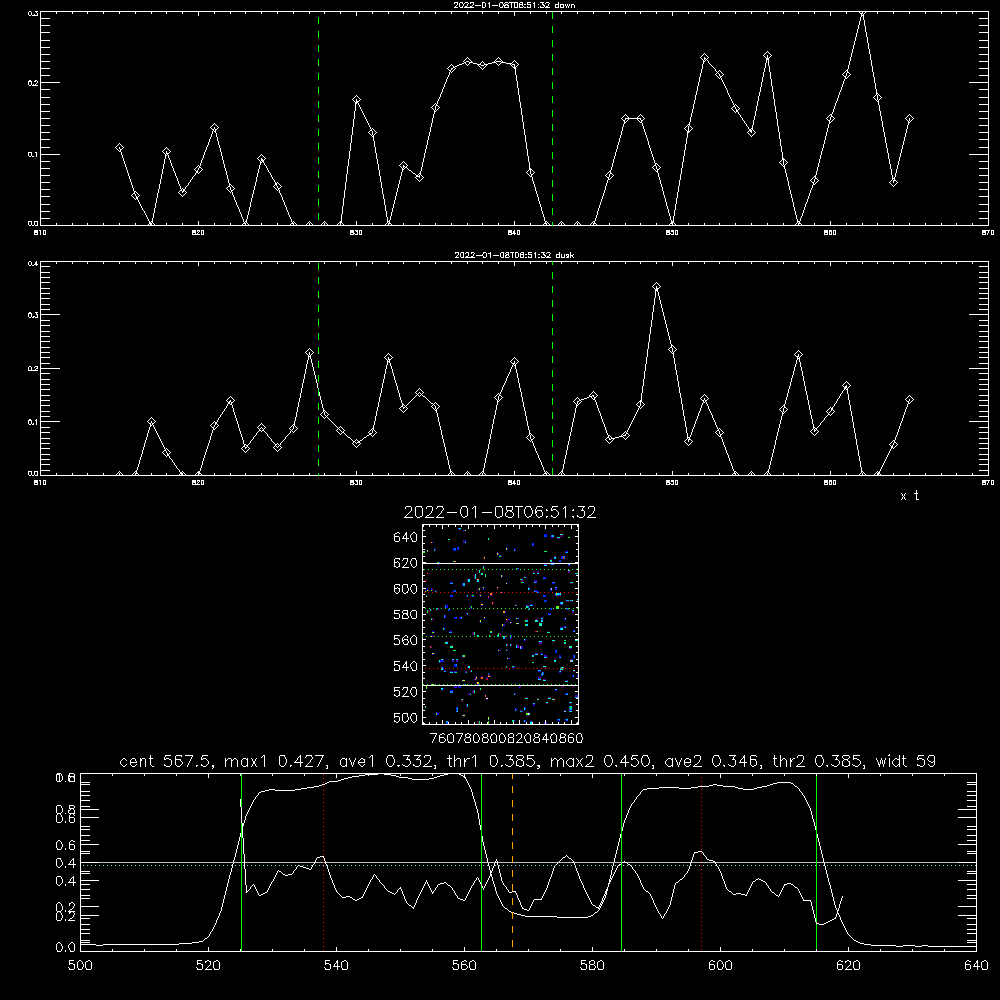1000x1000 pixels.
Task: Click green vertical line near 585 in bottom plot
Action: 622,862
